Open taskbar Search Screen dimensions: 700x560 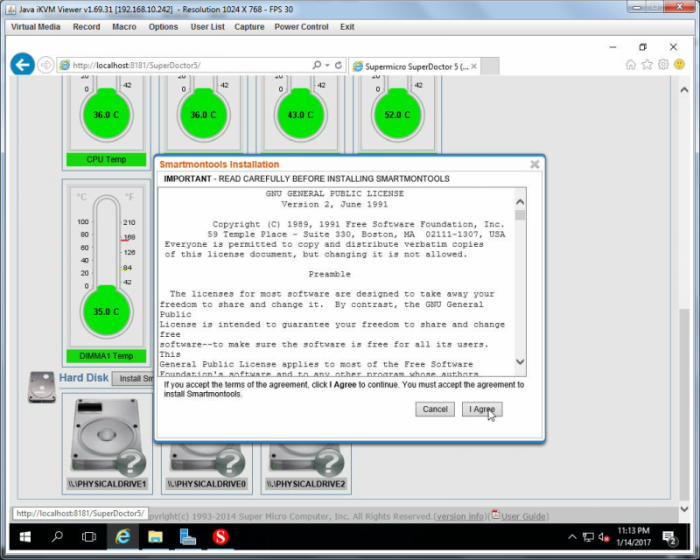click(x=57, y=537)
